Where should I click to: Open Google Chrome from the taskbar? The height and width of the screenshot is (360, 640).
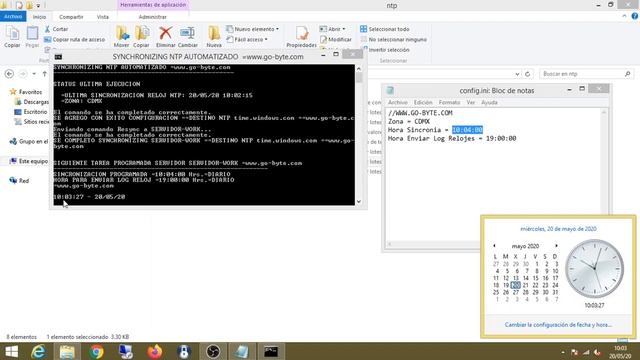[x=96, y=351]
